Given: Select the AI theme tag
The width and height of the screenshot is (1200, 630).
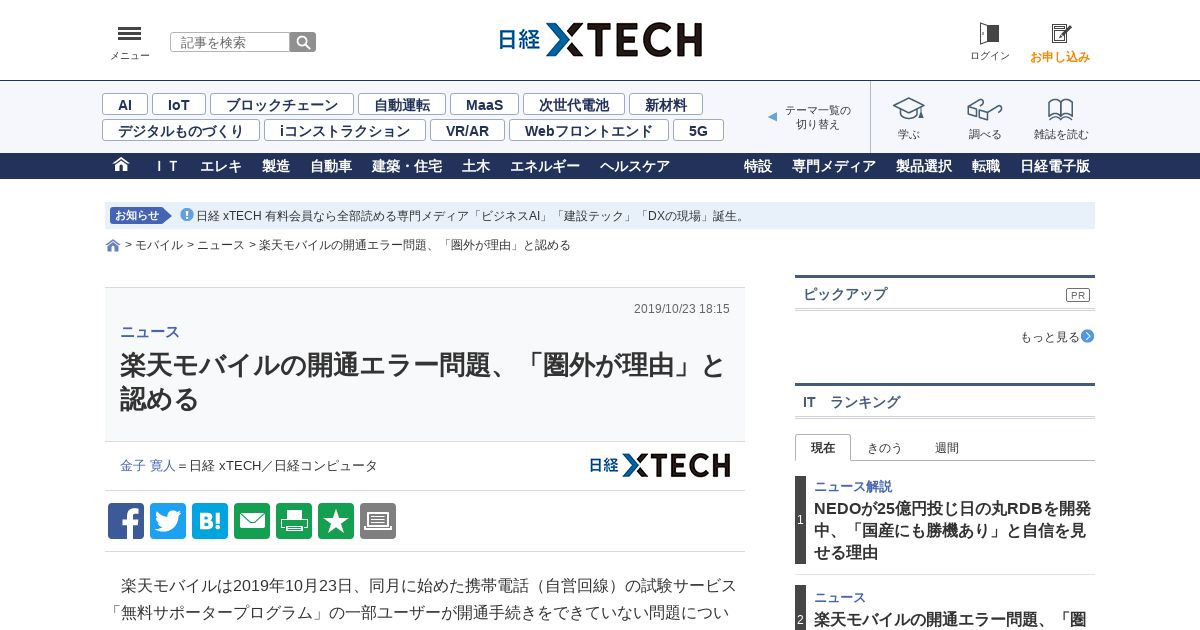Looking at the screenshot, I should click(125, 104).
